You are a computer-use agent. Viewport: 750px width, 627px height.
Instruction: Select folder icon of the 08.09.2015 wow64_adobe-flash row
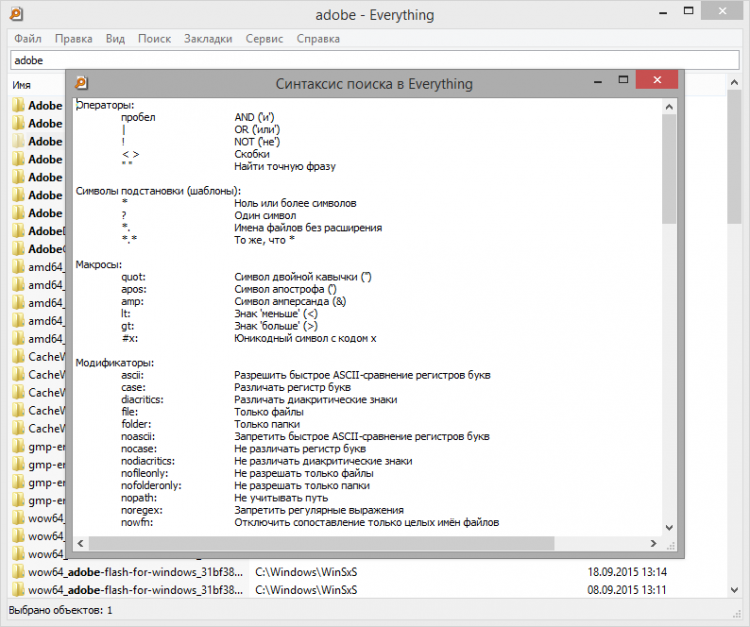[18, 590]
